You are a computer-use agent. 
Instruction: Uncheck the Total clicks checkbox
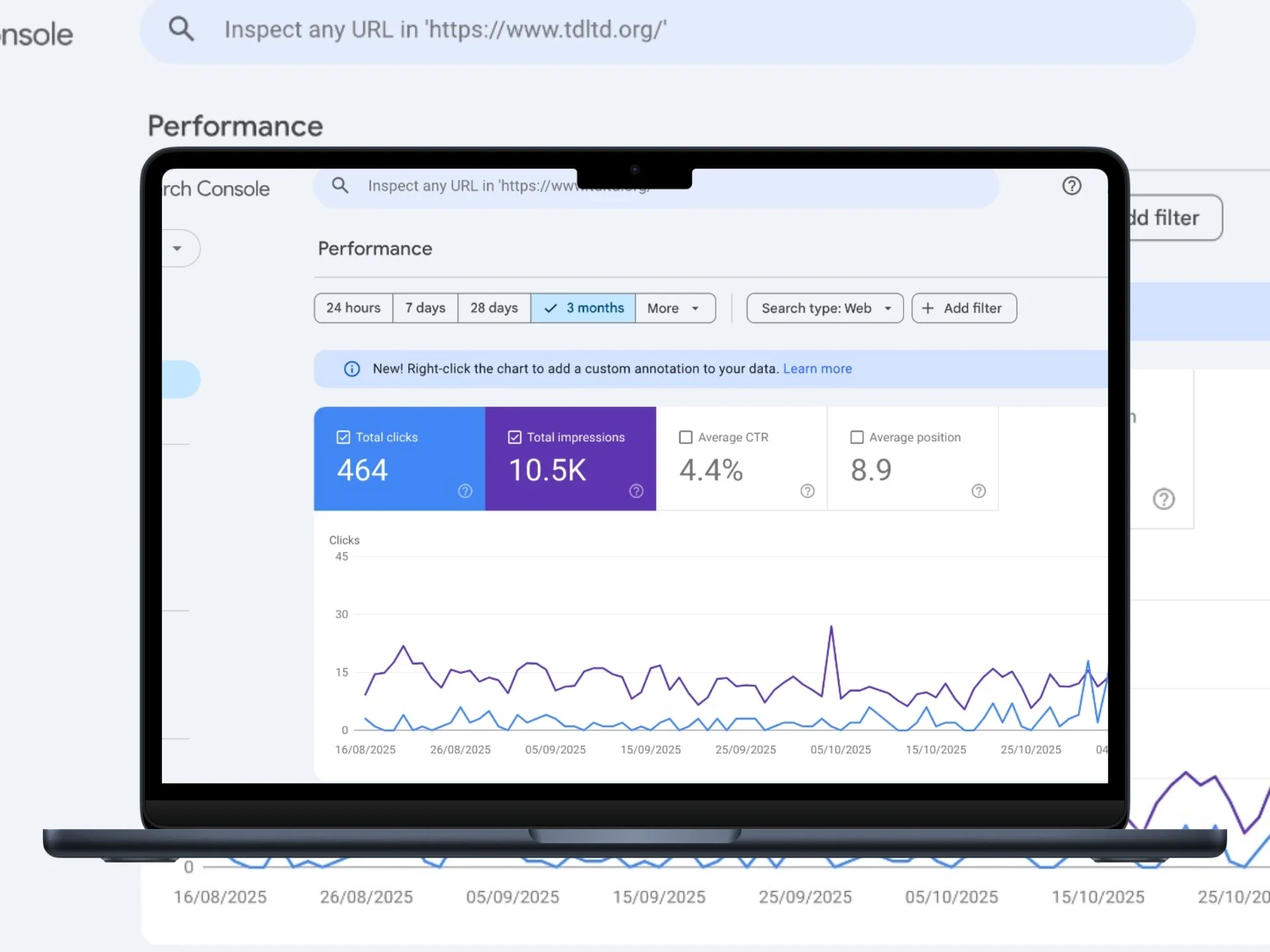(343, 437)
